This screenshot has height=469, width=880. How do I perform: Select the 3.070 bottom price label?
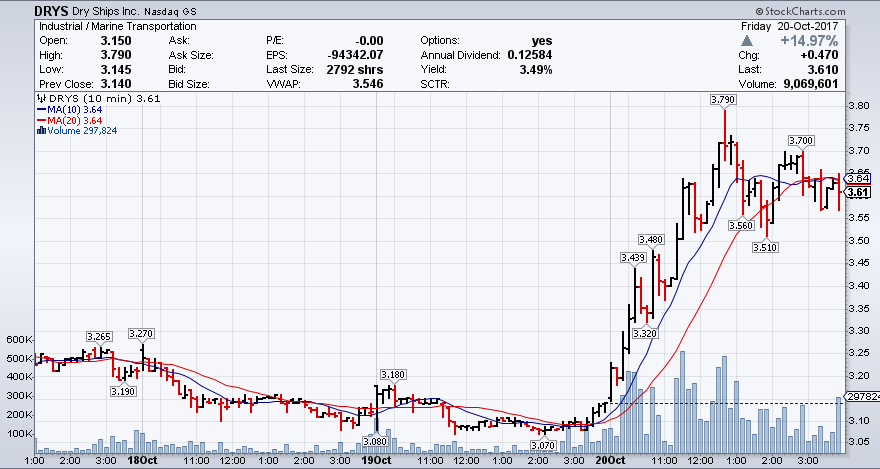(x=542, y=445)
